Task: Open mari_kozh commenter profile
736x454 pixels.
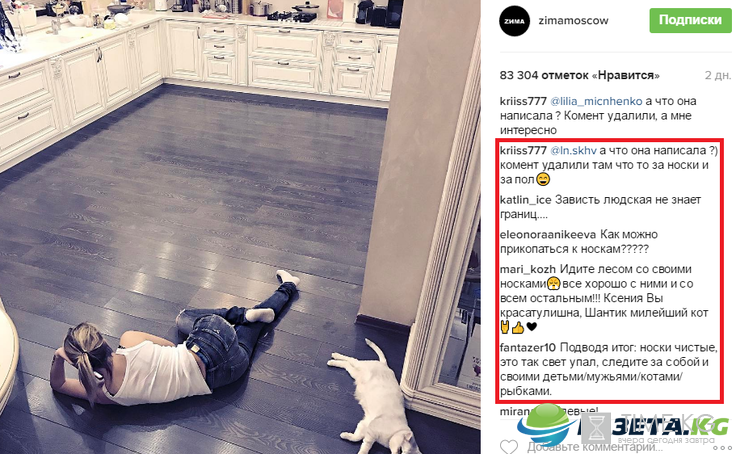Action: tap(528, 269)
